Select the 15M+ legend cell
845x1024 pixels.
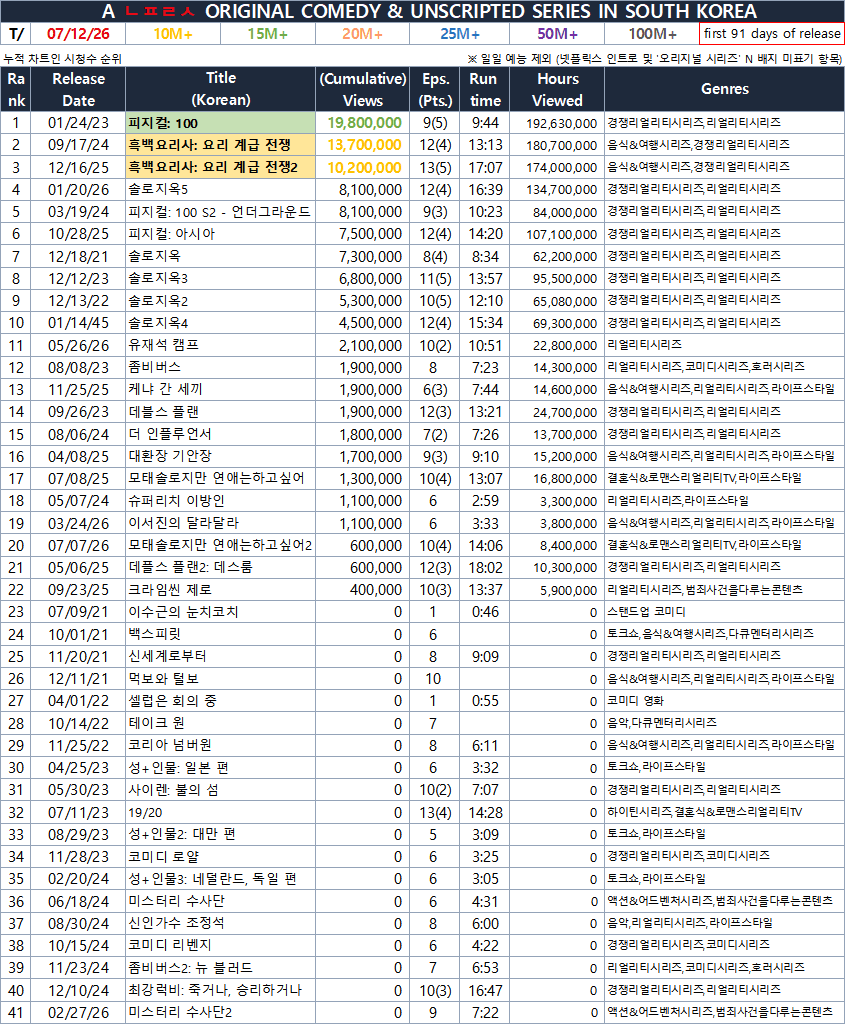click(268, 33)
